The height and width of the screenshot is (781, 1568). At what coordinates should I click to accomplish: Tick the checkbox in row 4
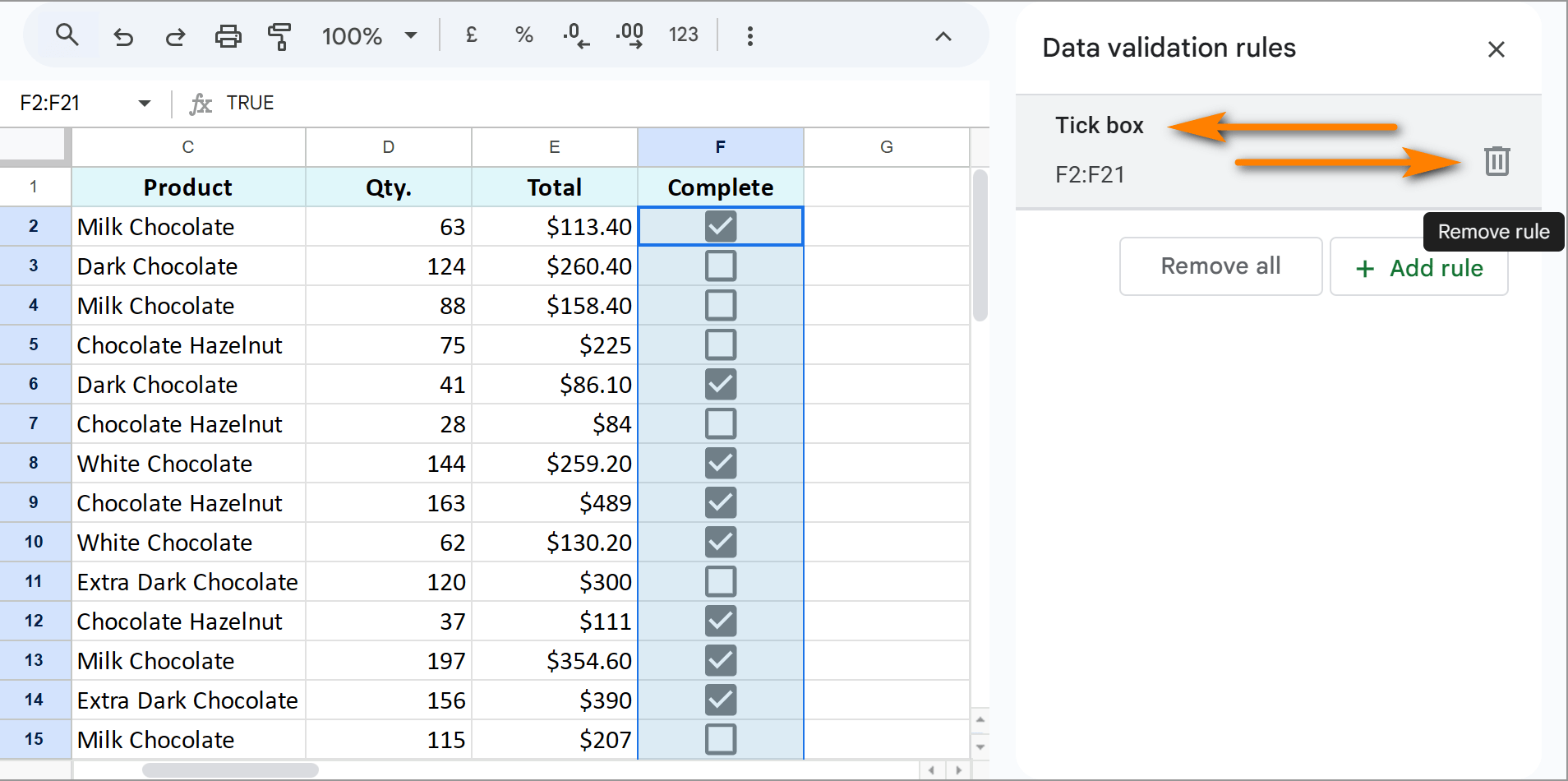(721, 305)
